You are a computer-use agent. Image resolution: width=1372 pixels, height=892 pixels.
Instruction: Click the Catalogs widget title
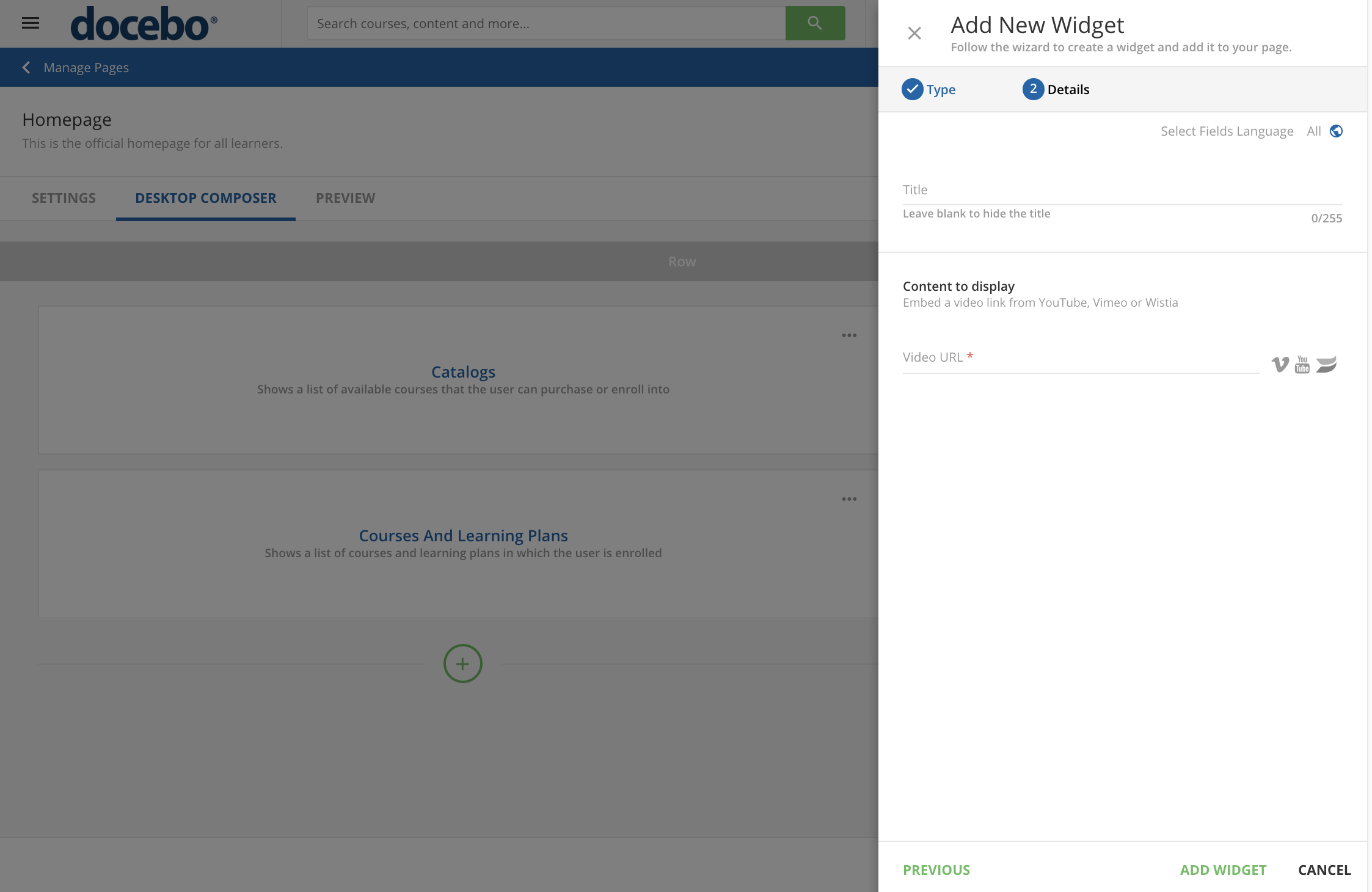point(463,371)
